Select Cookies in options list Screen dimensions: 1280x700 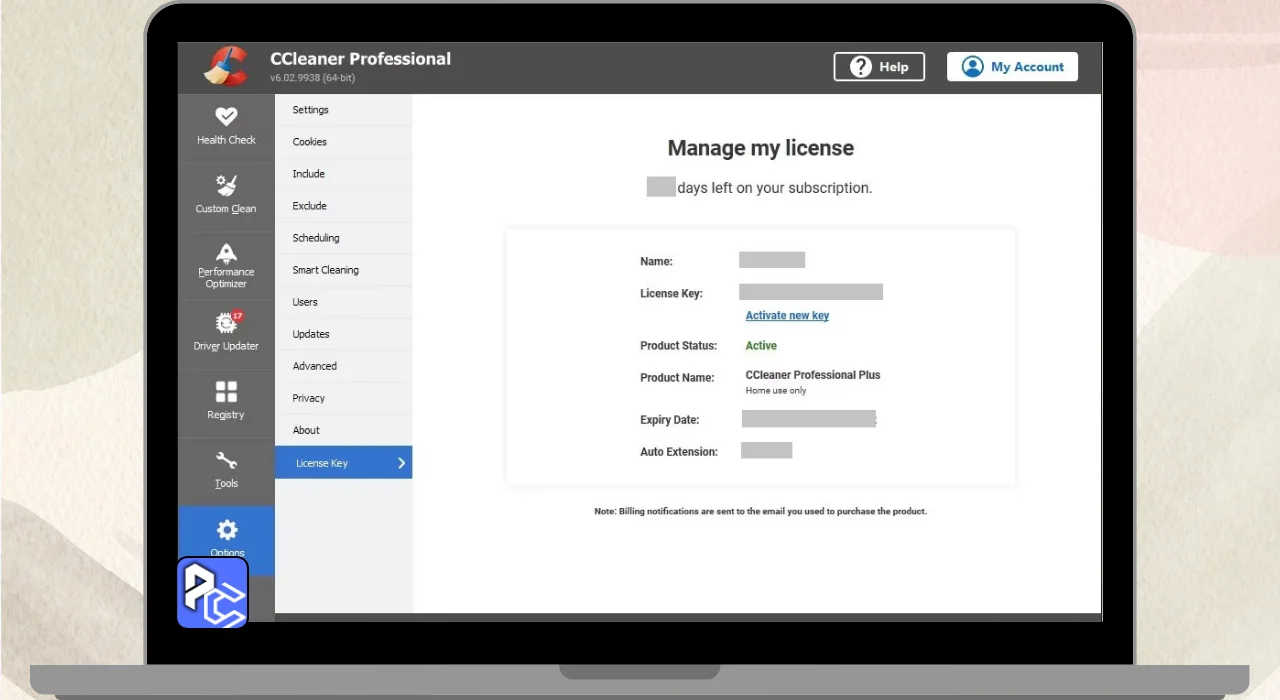coord(309,142)
